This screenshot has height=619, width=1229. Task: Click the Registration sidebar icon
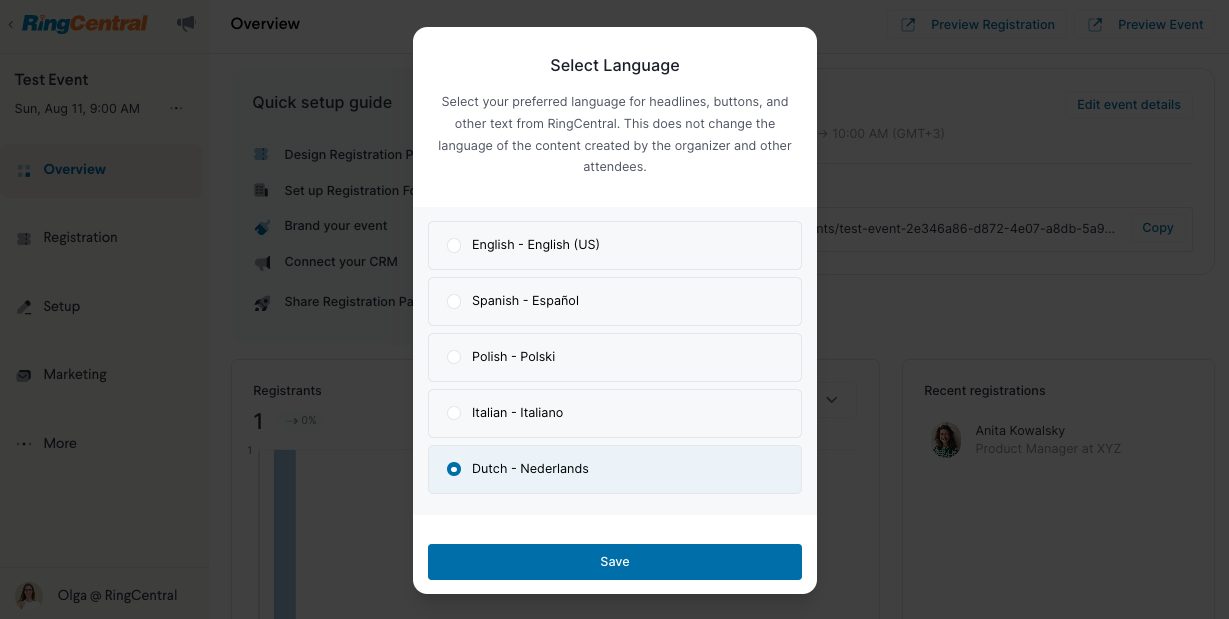pyautogui.click(x=24, y=239)
